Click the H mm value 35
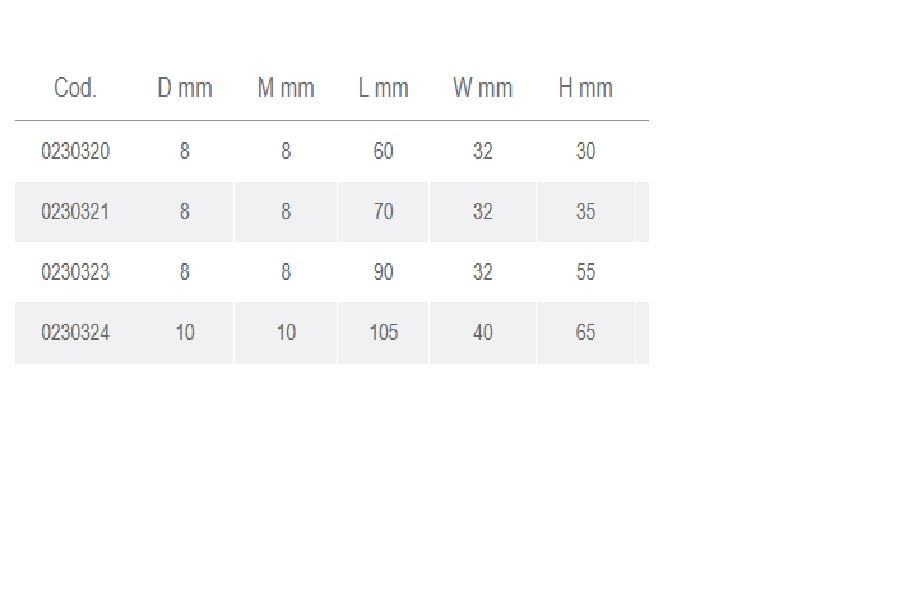This screenshot has width=898, height=606. pos(585,212)
